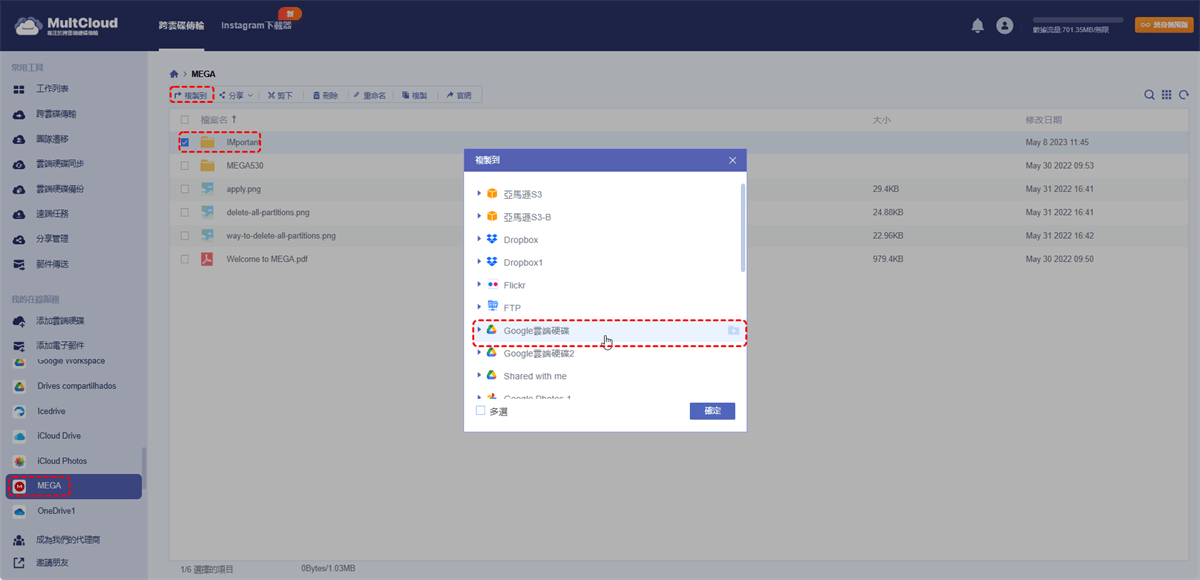
Task: Check the way-to-delete-all-partitions.png checkbox
Action: (185, 236)
